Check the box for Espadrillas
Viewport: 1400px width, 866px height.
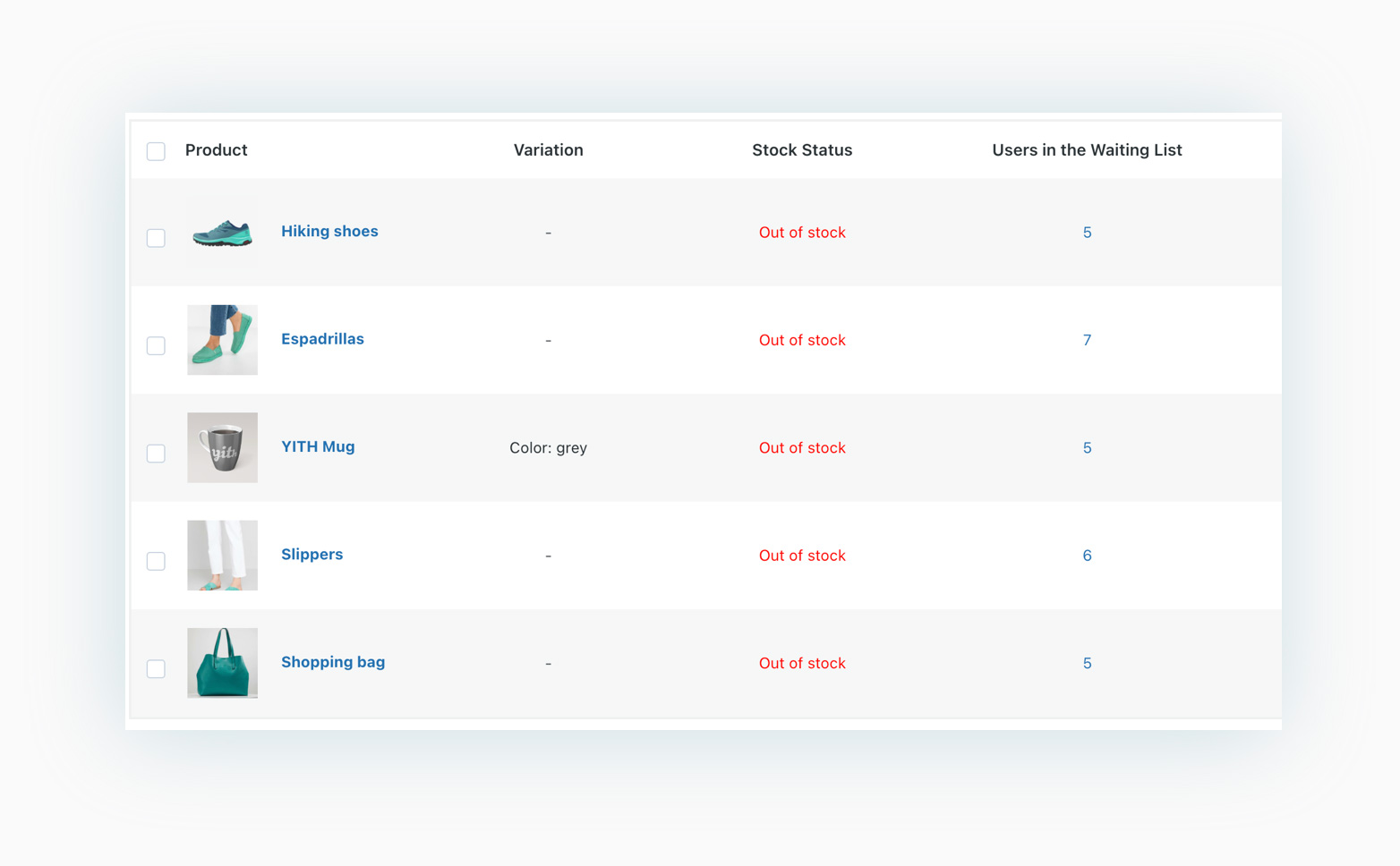point(156,345)
